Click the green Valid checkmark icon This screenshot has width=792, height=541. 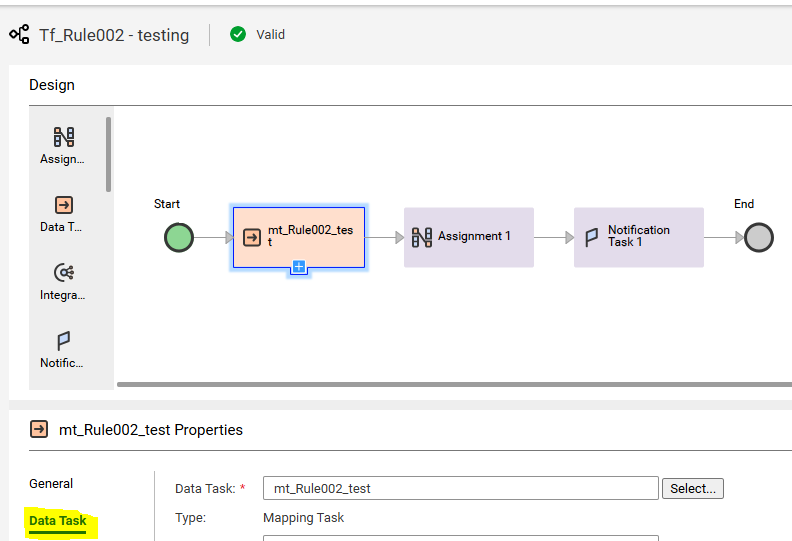point(238,34)
